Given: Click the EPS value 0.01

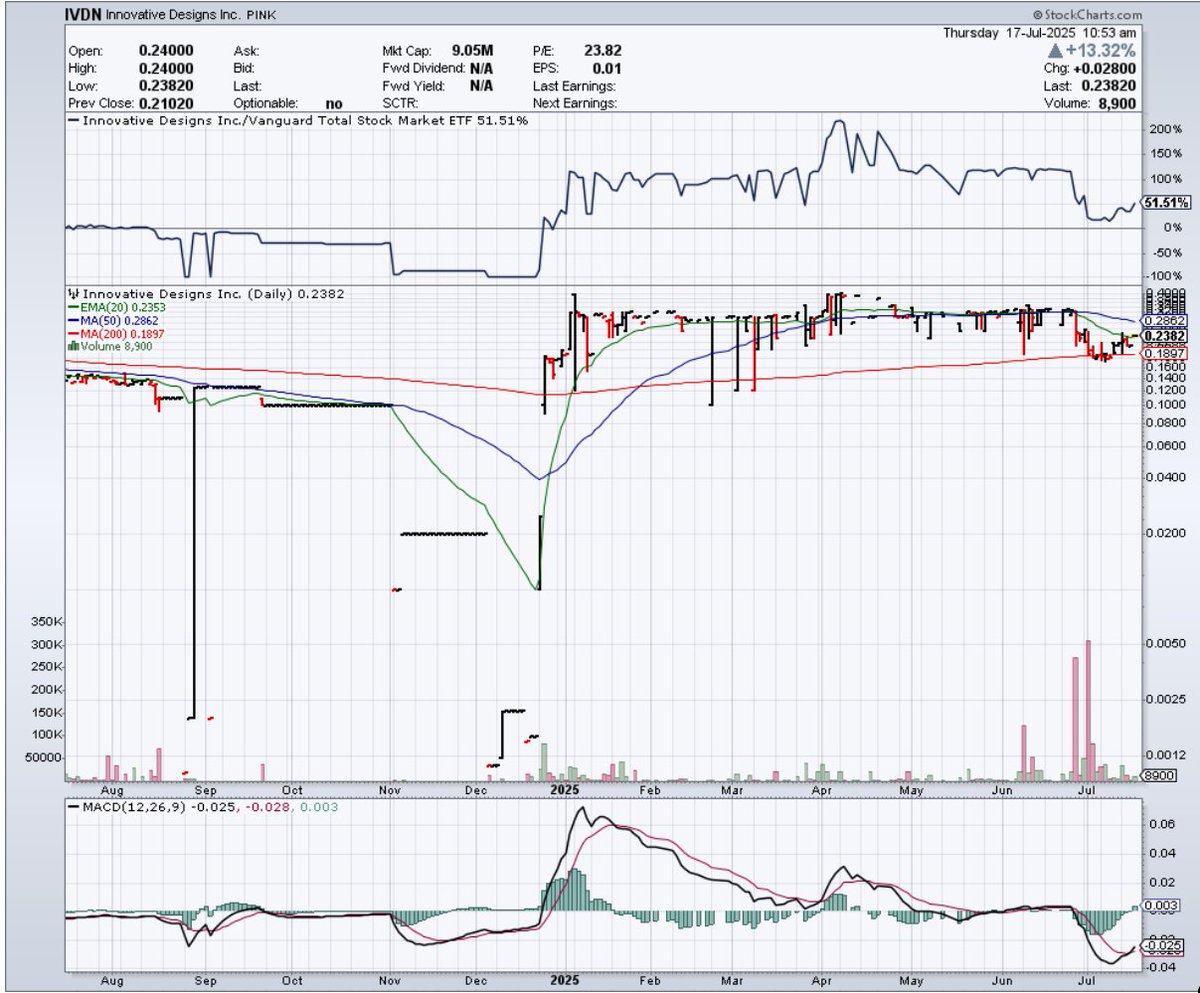Looking at the screenshot, I should pyautogui.click(x=605, y=69).
